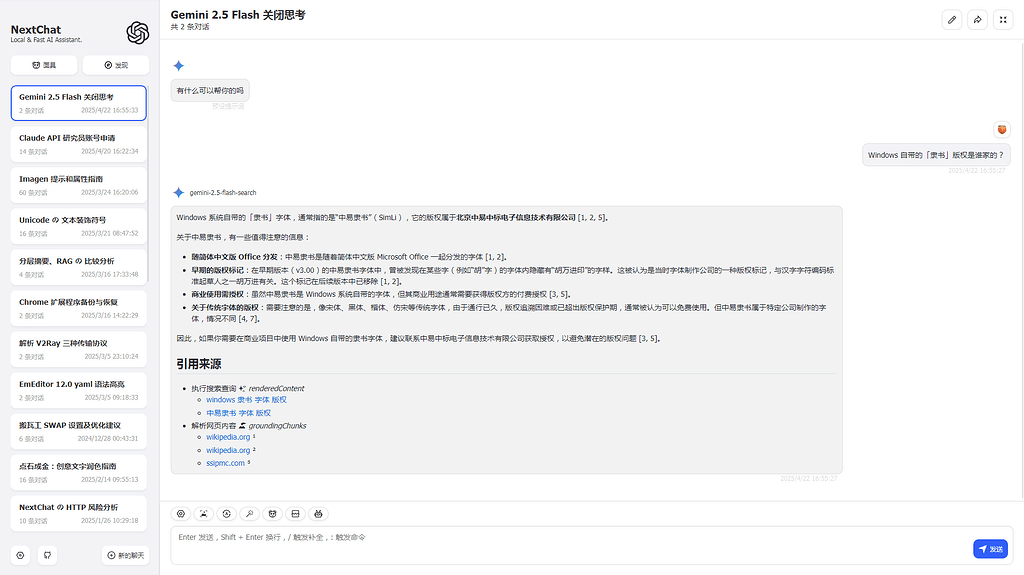The image size is (1024, 575).
Task: Click the auto-theme icon above input box
Action: pyautogui.click(x=227, y=514)
